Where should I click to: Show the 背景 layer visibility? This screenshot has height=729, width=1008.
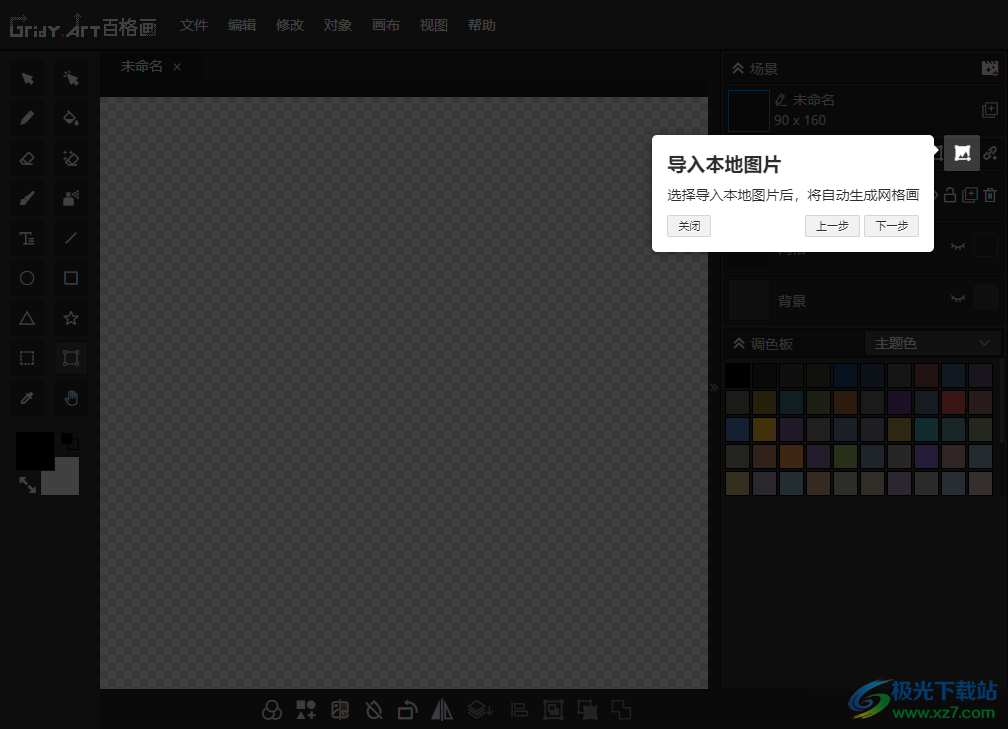[958, 298]
